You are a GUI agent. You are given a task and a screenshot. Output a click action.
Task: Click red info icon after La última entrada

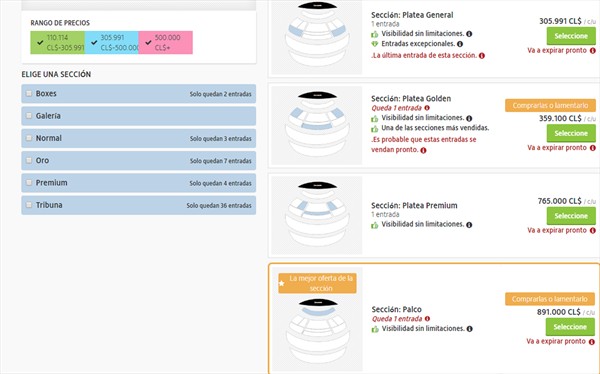(x=482, y=56)
